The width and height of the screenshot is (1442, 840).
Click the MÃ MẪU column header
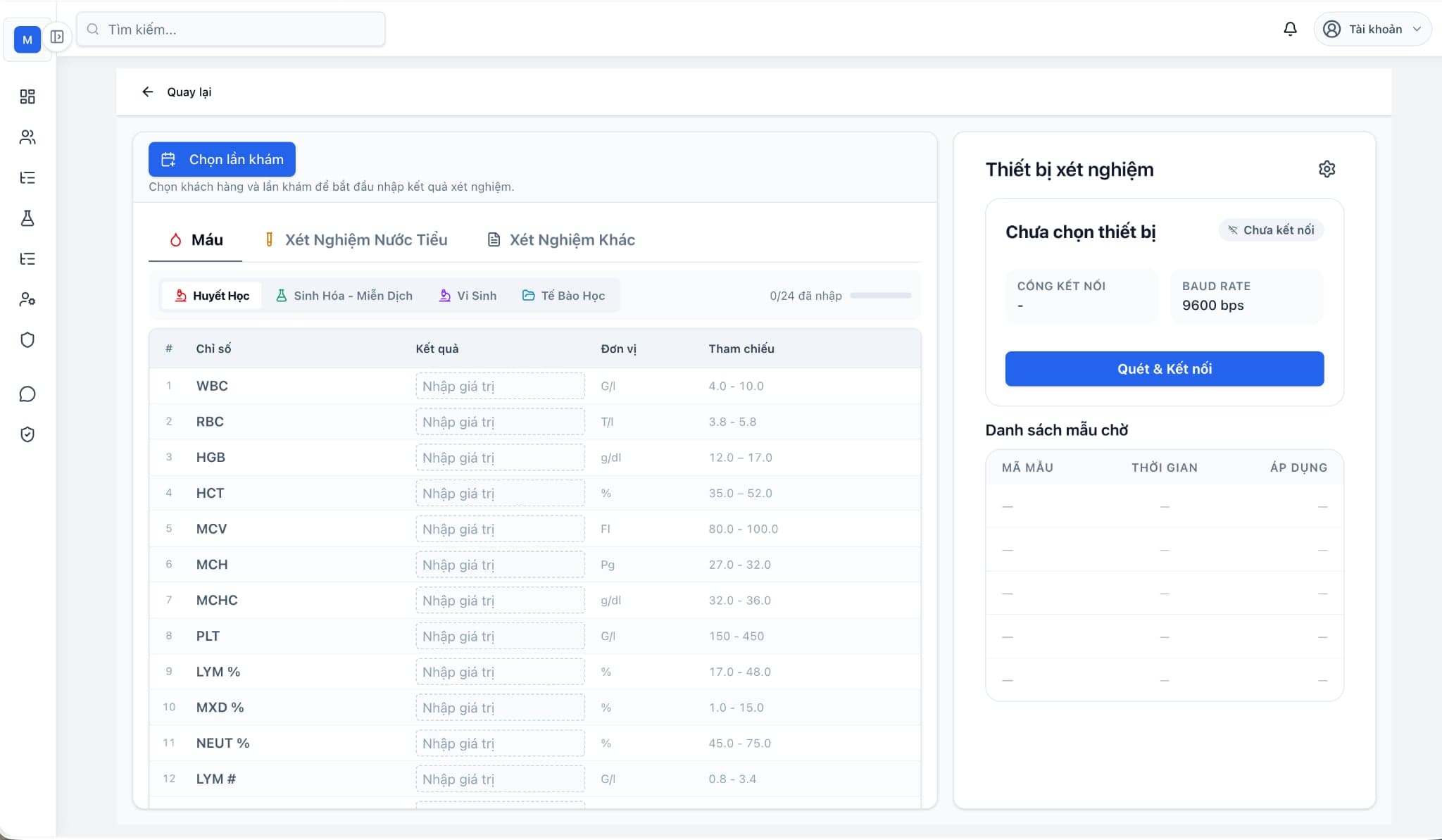coord(1027,468)
